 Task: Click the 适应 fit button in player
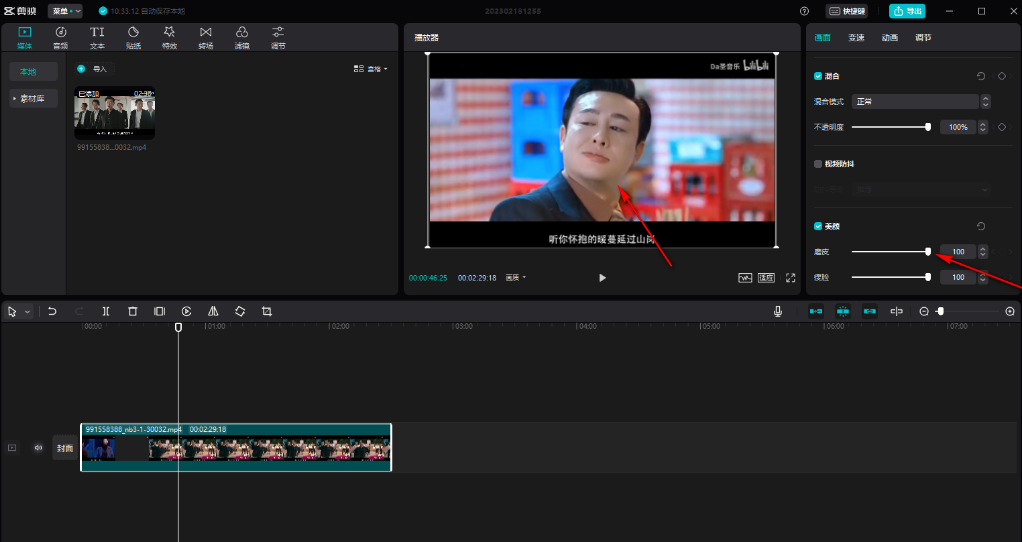point(766,278)
